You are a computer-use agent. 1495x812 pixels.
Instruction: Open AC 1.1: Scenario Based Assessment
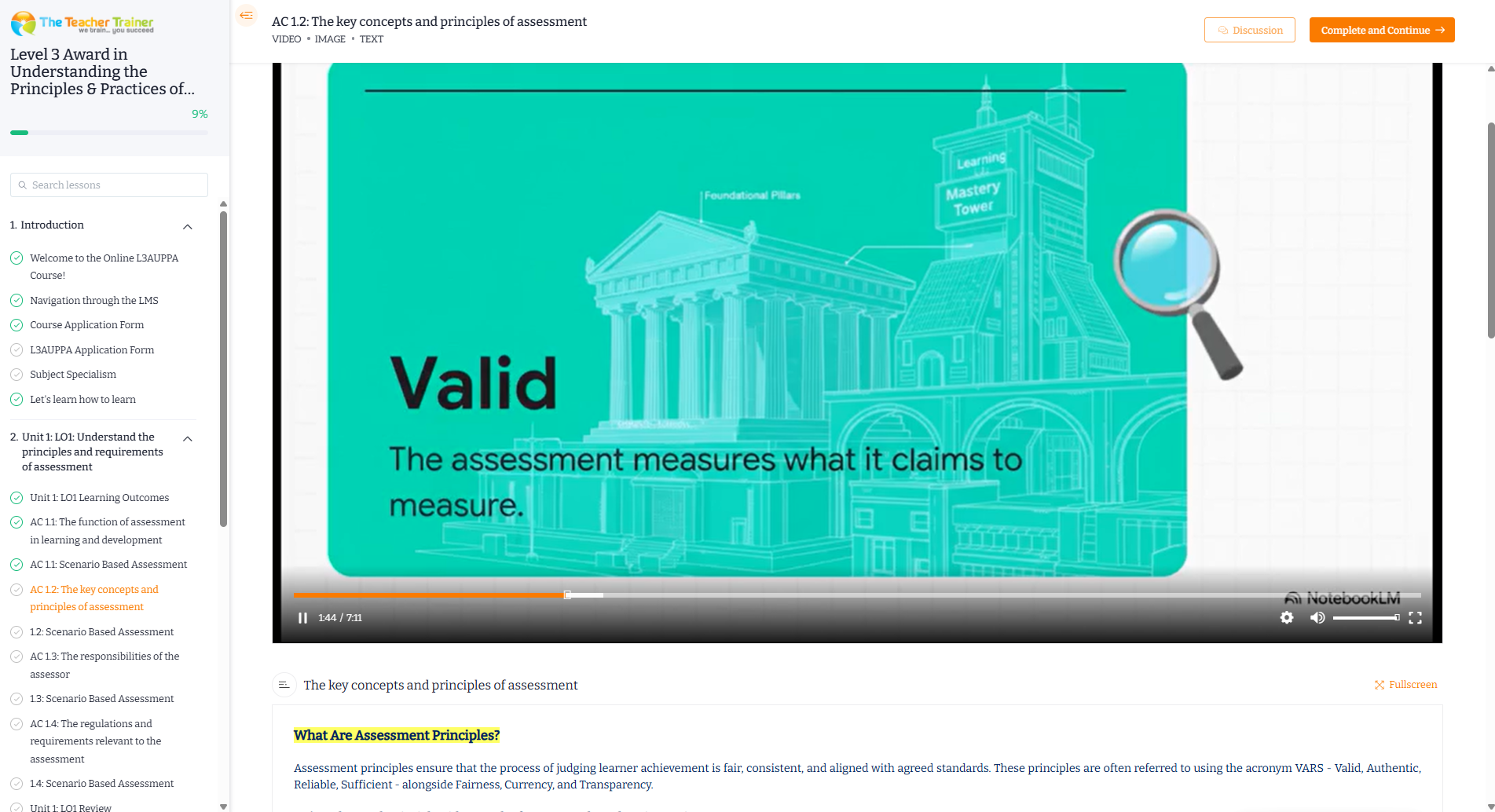(x=108, y=565)
